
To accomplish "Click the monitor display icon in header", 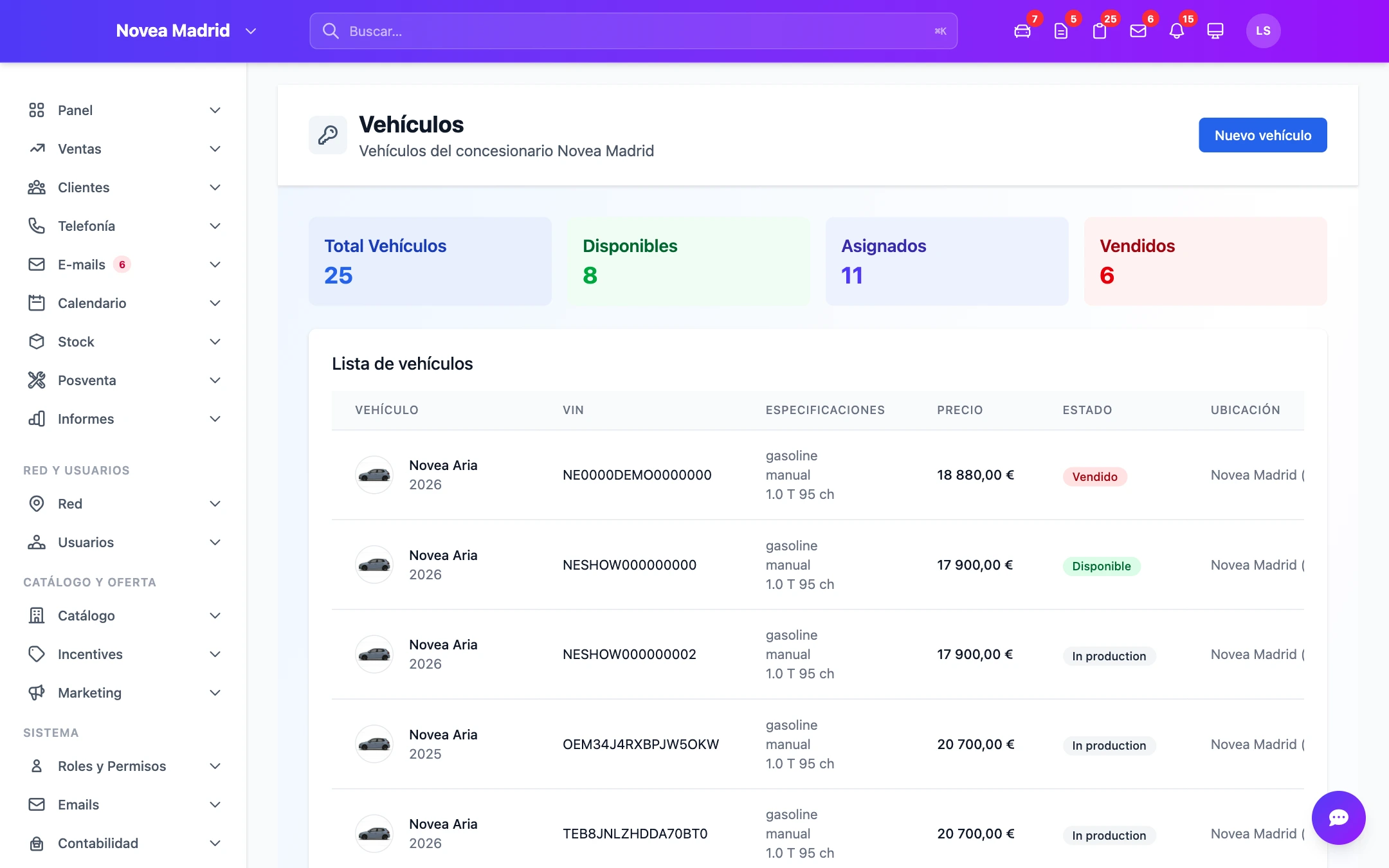I will click(1215, 31).
